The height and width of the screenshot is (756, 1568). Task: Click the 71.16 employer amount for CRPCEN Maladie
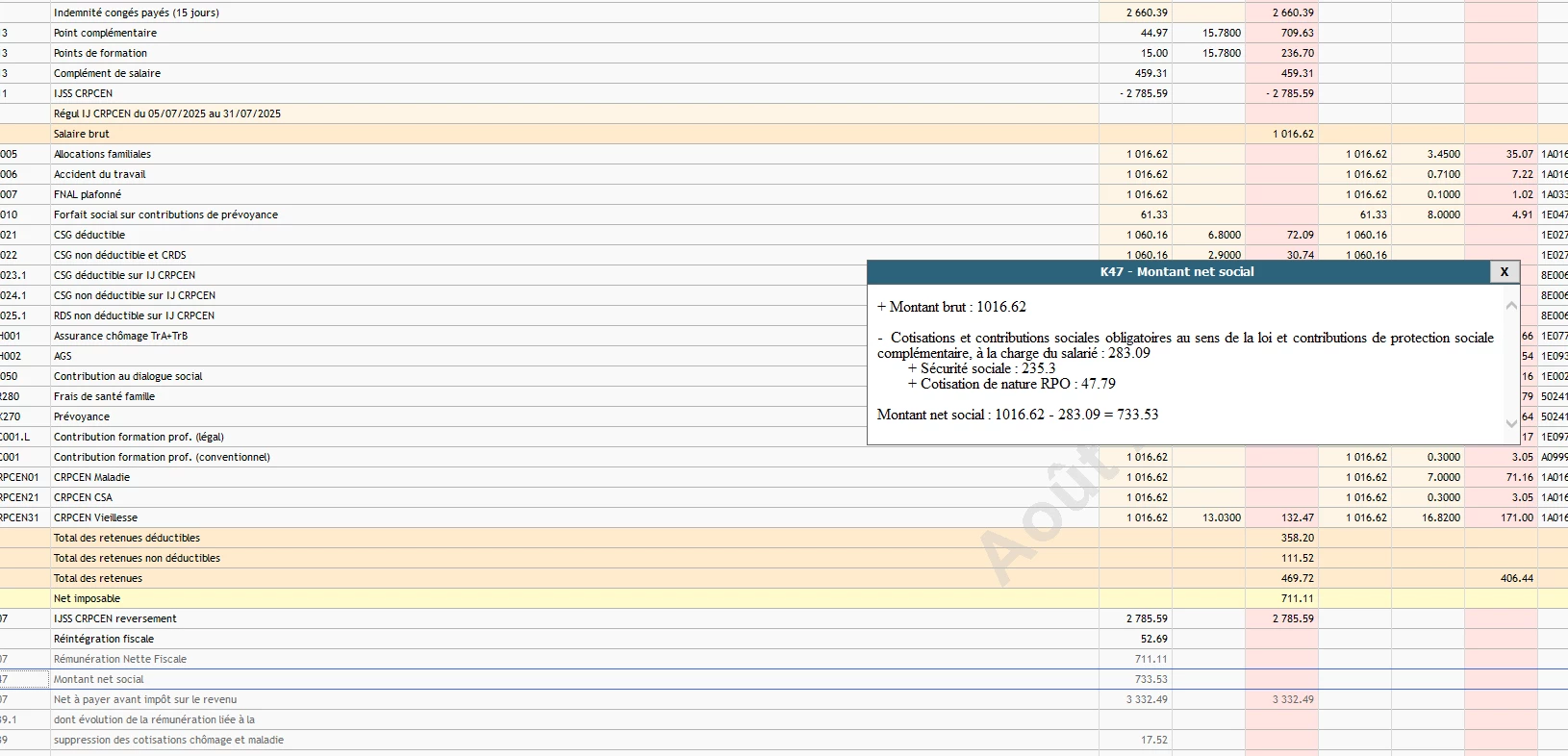(1520, 477)
